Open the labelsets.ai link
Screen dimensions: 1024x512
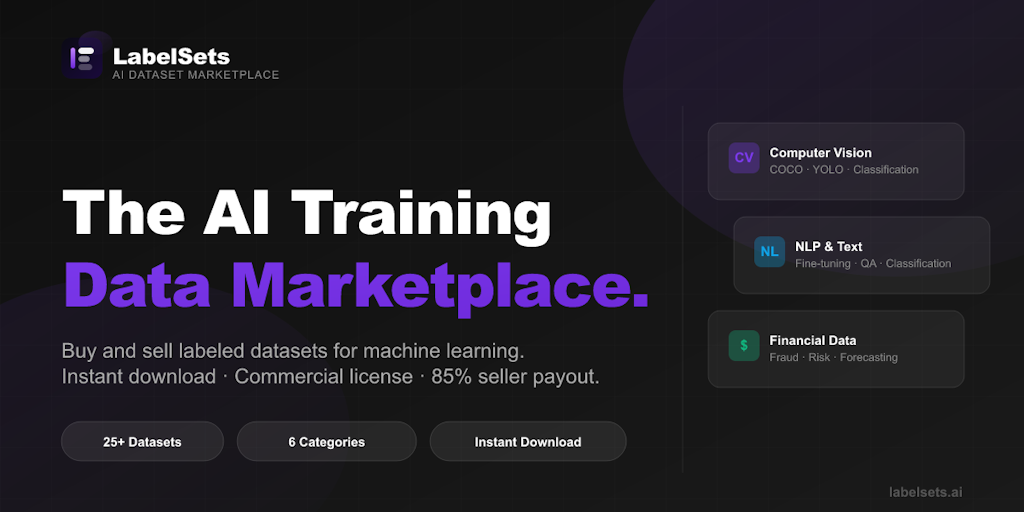click(925, 492)
